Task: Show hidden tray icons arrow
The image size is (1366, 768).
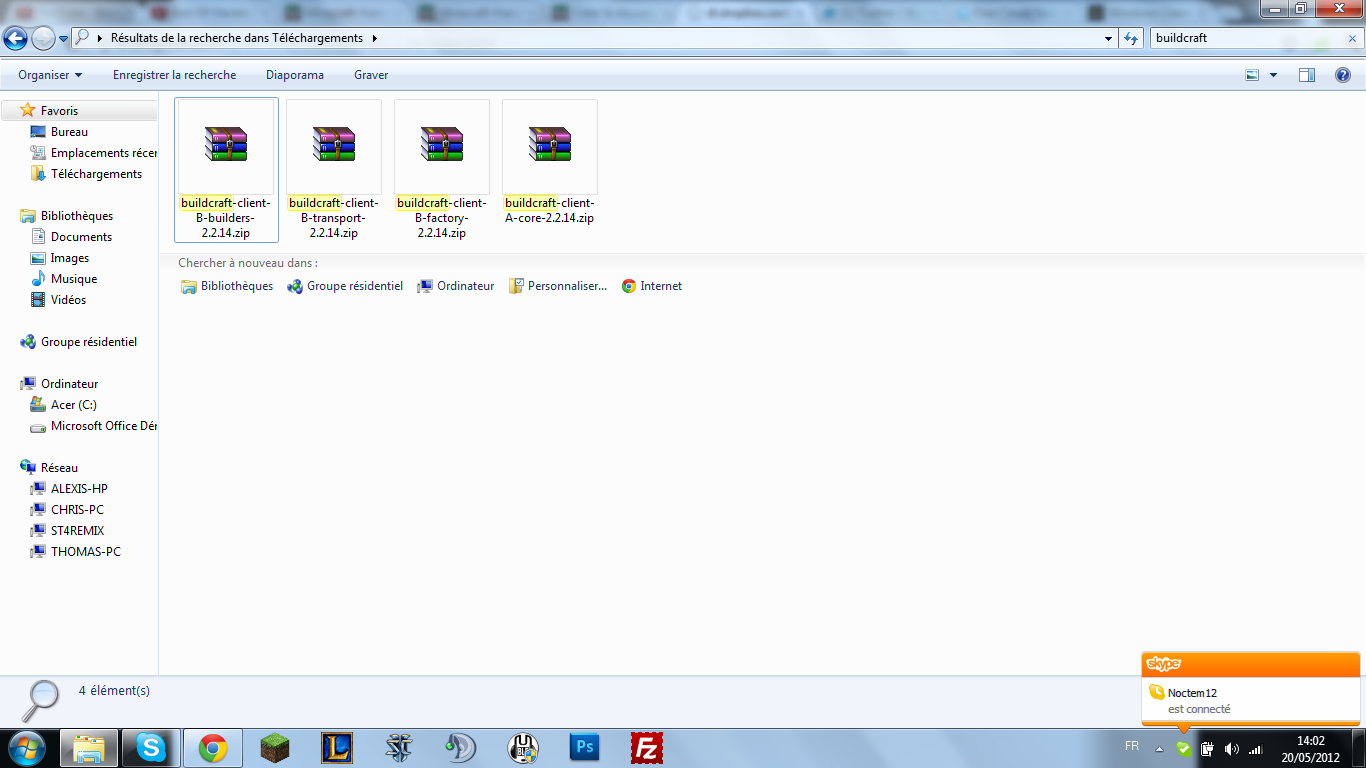Action: [x=1159, y=748]
